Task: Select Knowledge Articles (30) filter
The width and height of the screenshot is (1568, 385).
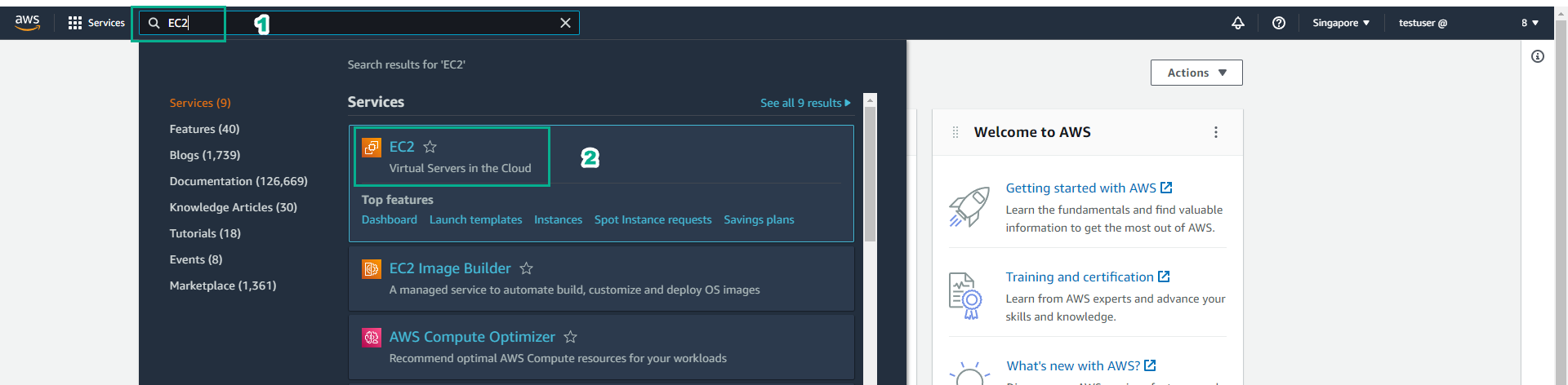Action: 233,207
